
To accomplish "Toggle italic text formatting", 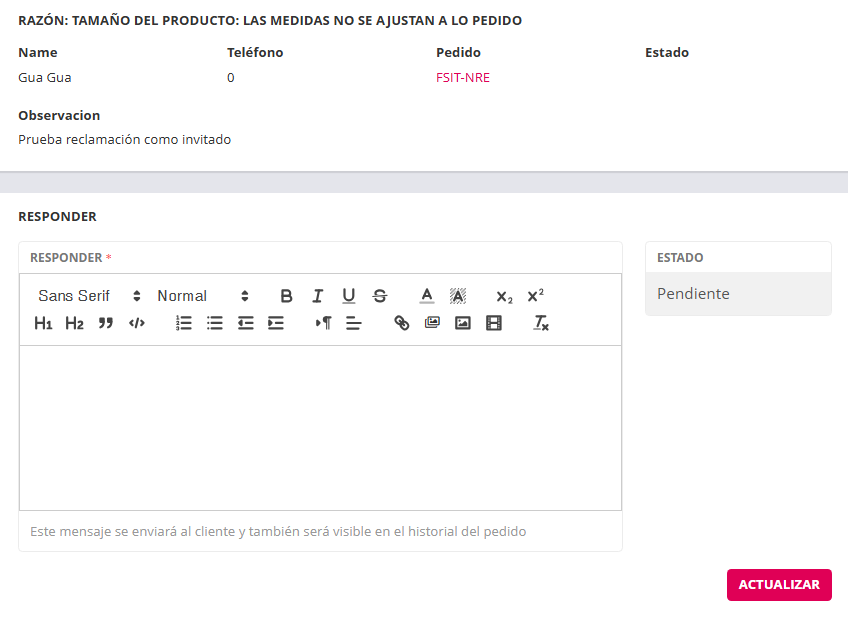I will coord(317,296).
